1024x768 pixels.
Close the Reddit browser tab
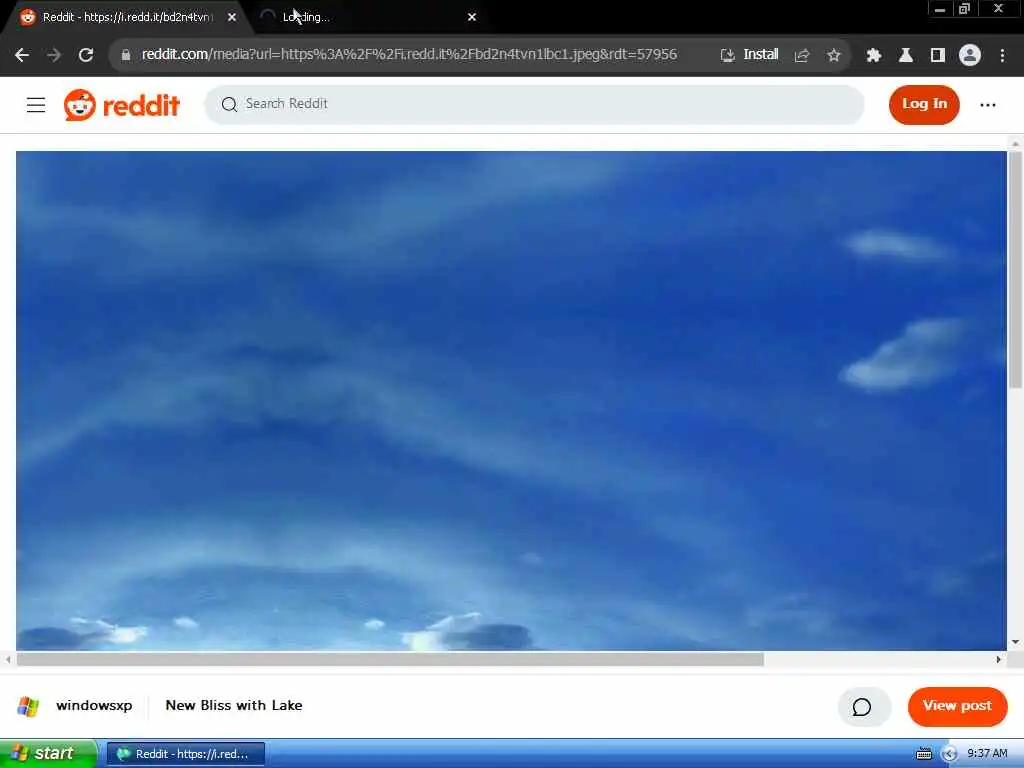(232, 18)
